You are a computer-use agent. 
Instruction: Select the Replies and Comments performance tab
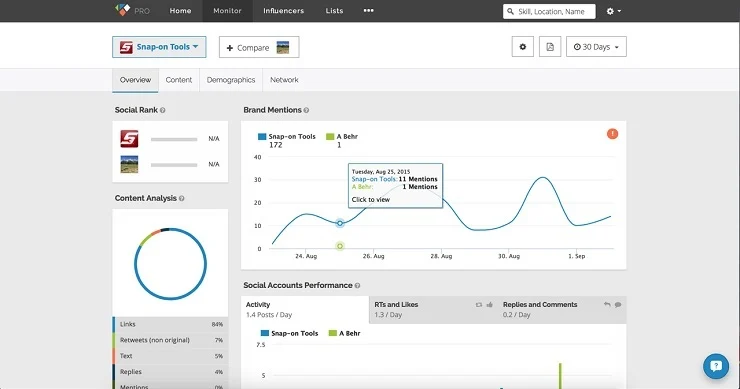tap(562, 310)
